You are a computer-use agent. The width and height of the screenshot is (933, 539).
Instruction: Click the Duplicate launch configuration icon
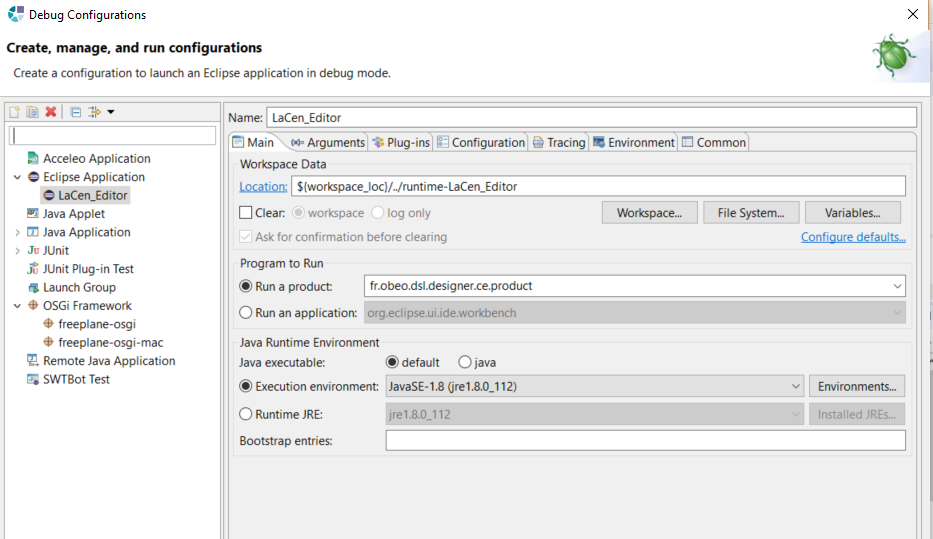coord(32,112)
